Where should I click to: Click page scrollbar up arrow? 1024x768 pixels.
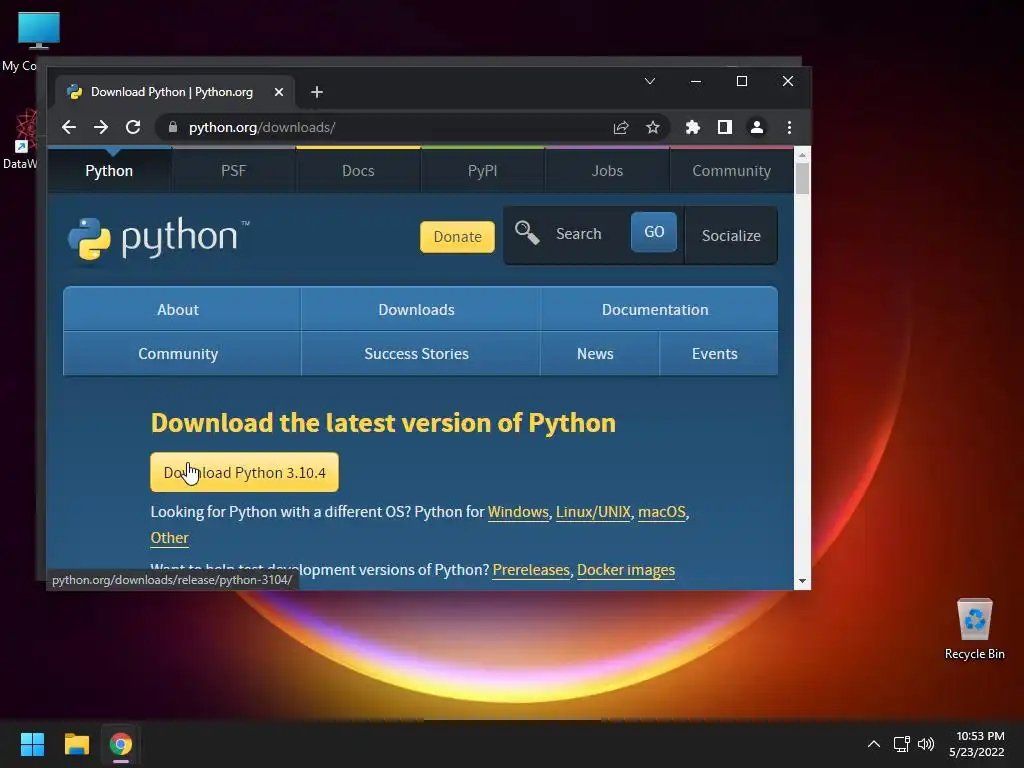(802, 155)
